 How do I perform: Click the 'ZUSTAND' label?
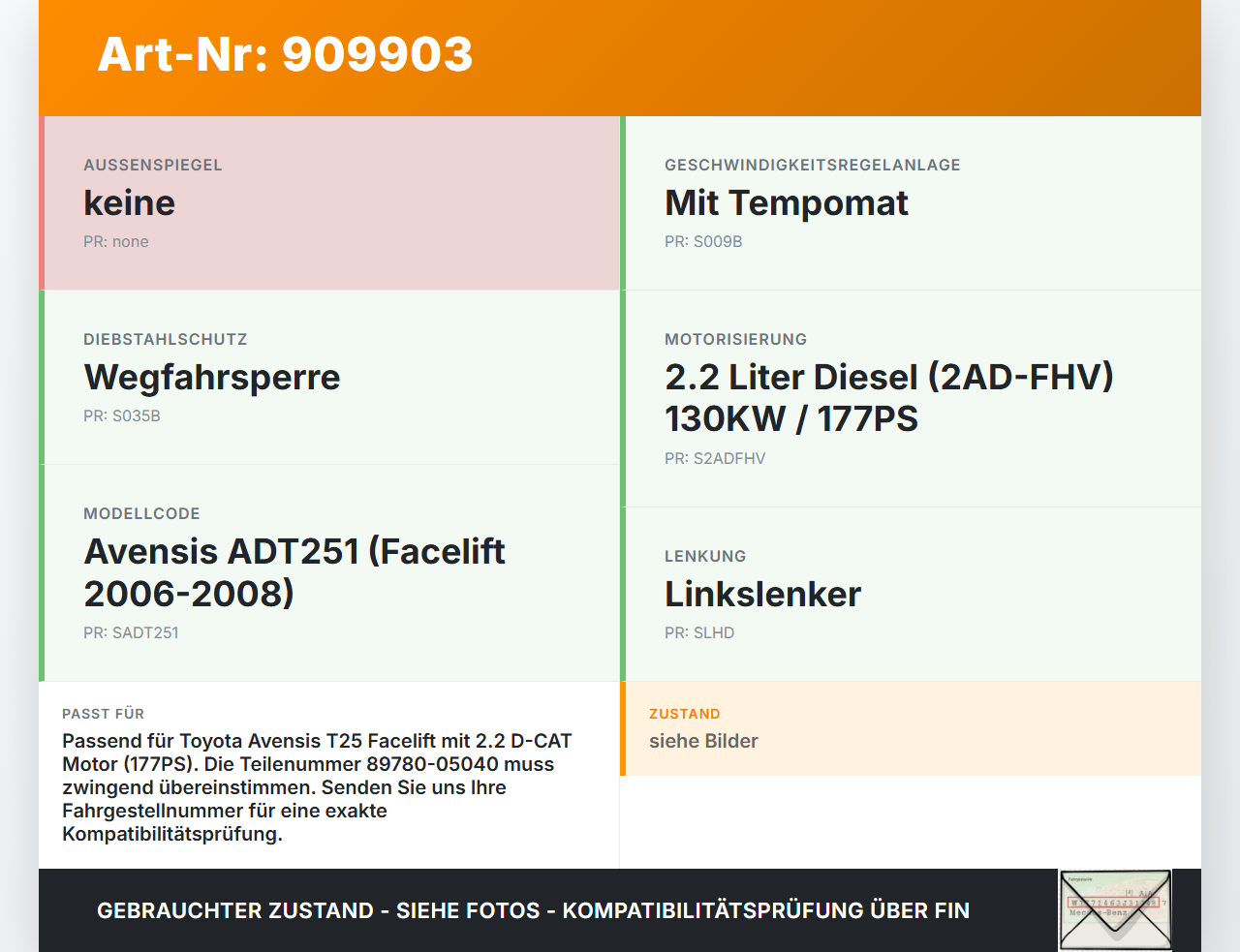[x=685, y=714]
